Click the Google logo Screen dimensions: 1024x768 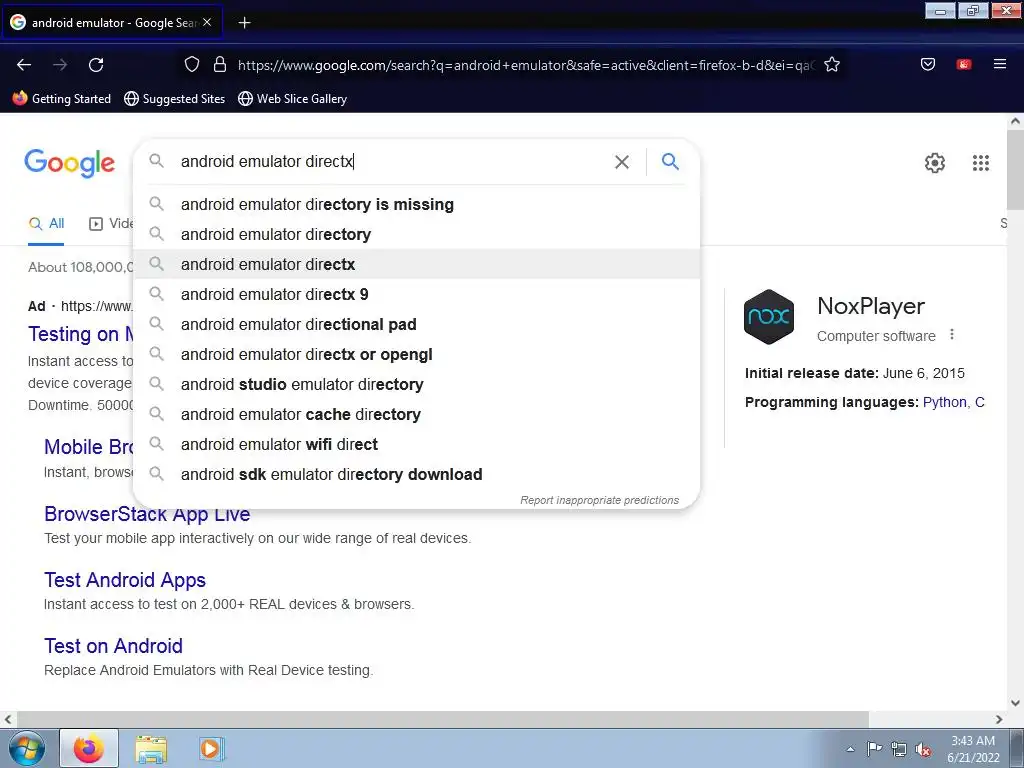point(69,163)
